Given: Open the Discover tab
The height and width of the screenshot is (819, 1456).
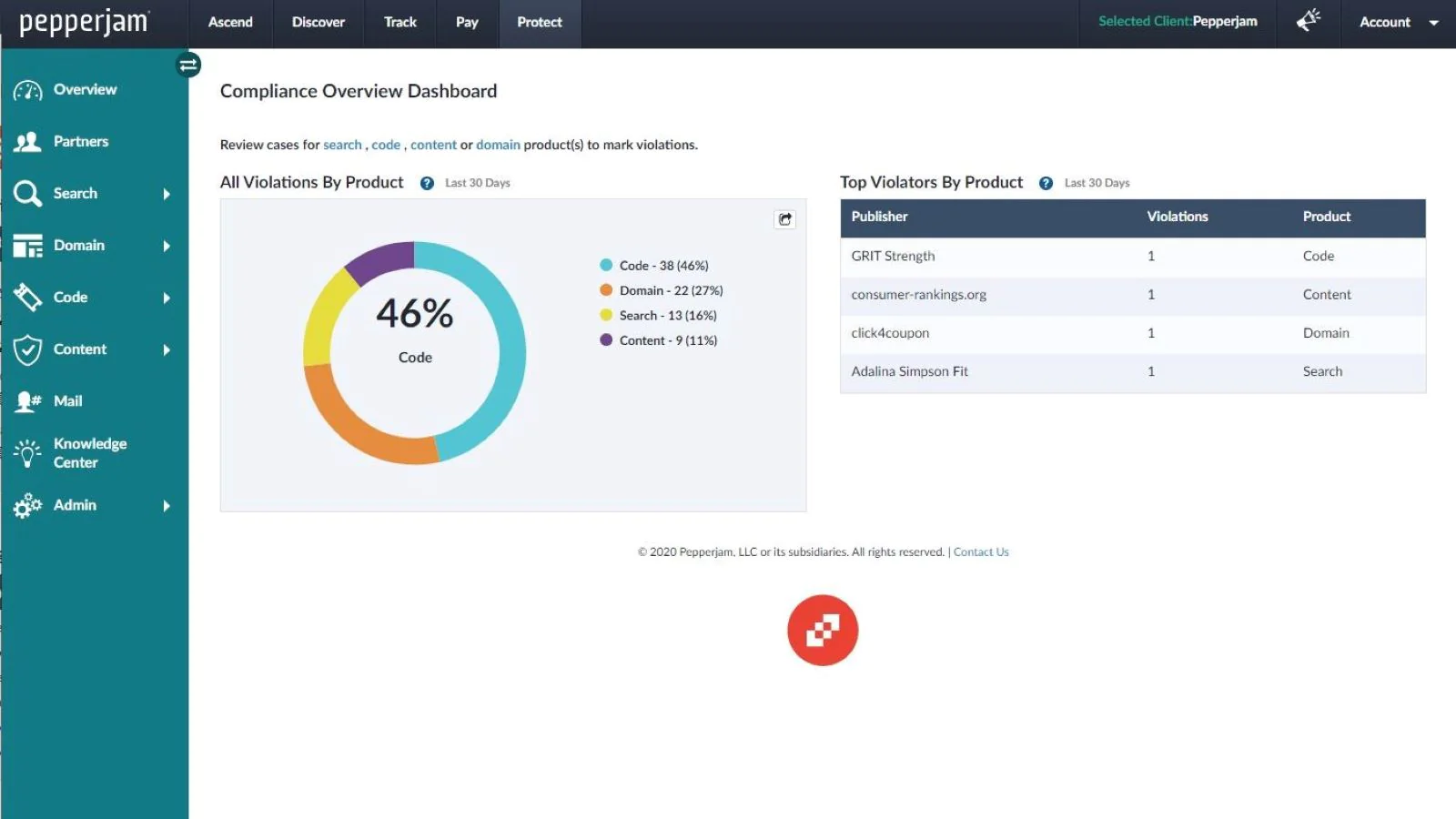Looking at the screenshot, I should pos(318,22).
